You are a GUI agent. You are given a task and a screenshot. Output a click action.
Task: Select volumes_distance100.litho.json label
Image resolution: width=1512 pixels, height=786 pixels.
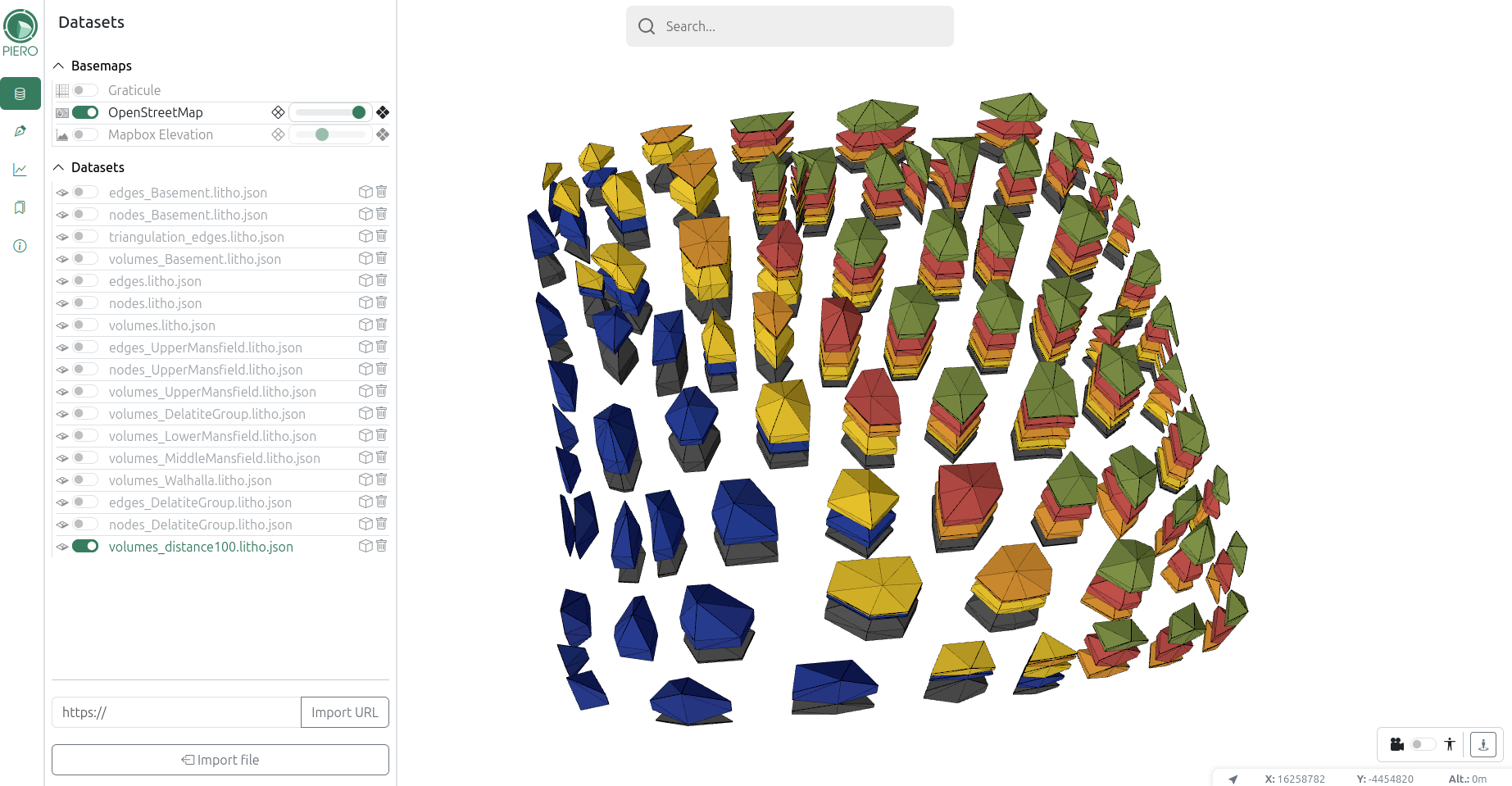point(201,547)
